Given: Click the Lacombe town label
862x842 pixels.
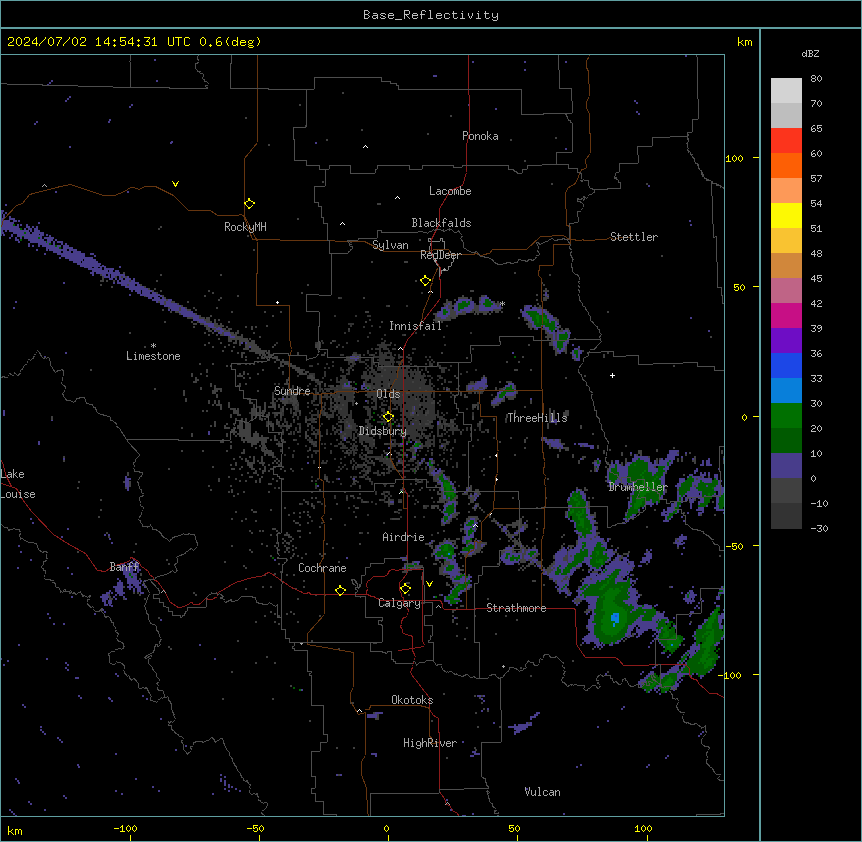Looking at the screenshot, I should [450, 191].
